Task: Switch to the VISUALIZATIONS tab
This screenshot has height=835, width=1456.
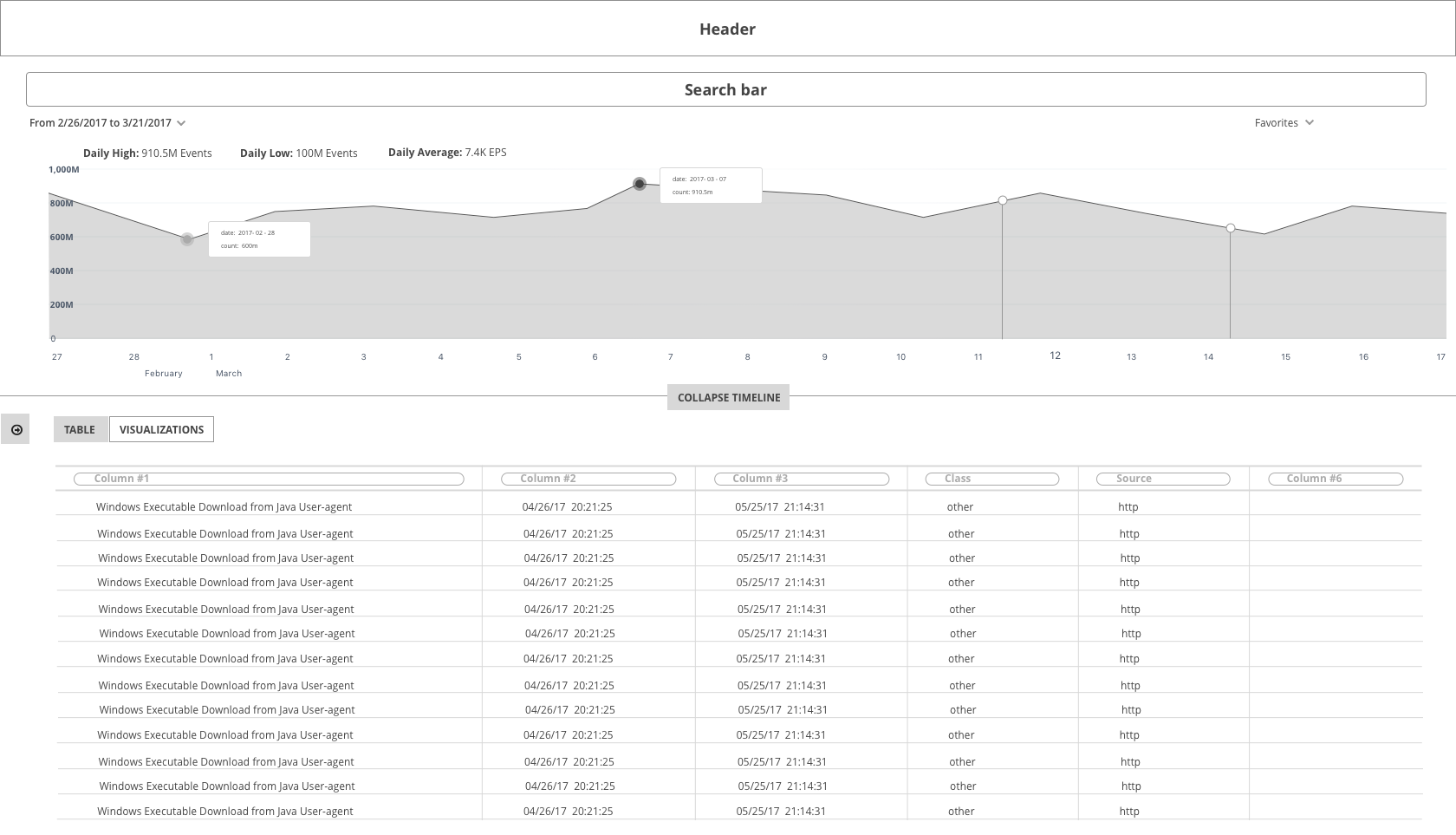Action: tap(161, 429)
